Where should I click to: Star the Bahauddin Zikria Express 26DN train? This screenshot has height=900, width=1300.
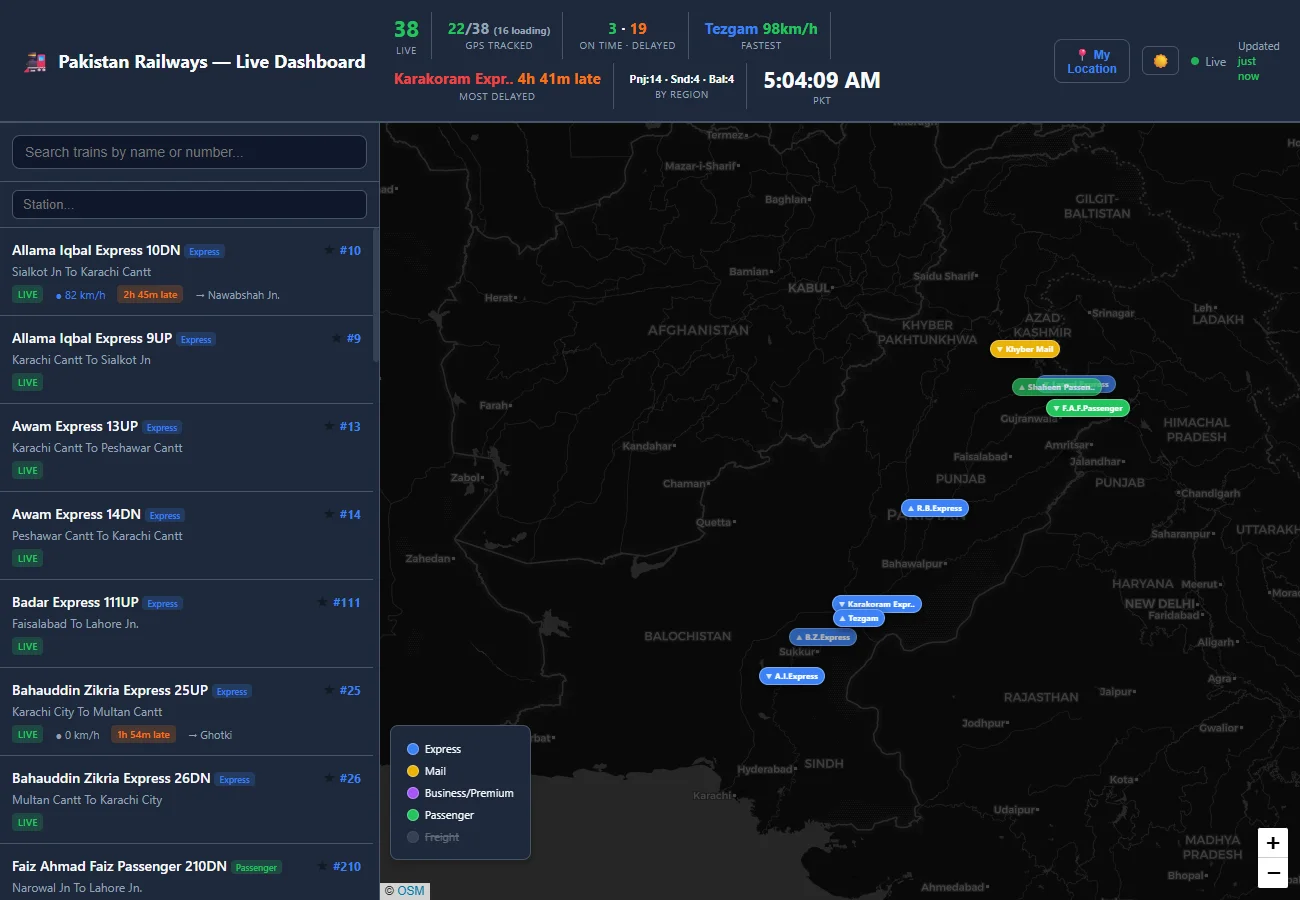pos(329,778)
